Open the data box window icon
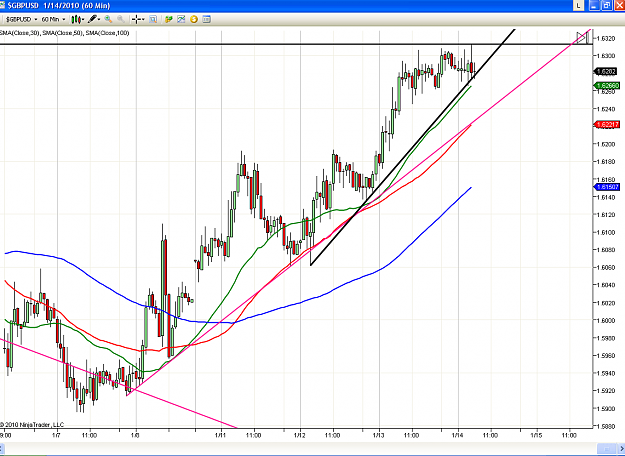 tap(153, 19)
